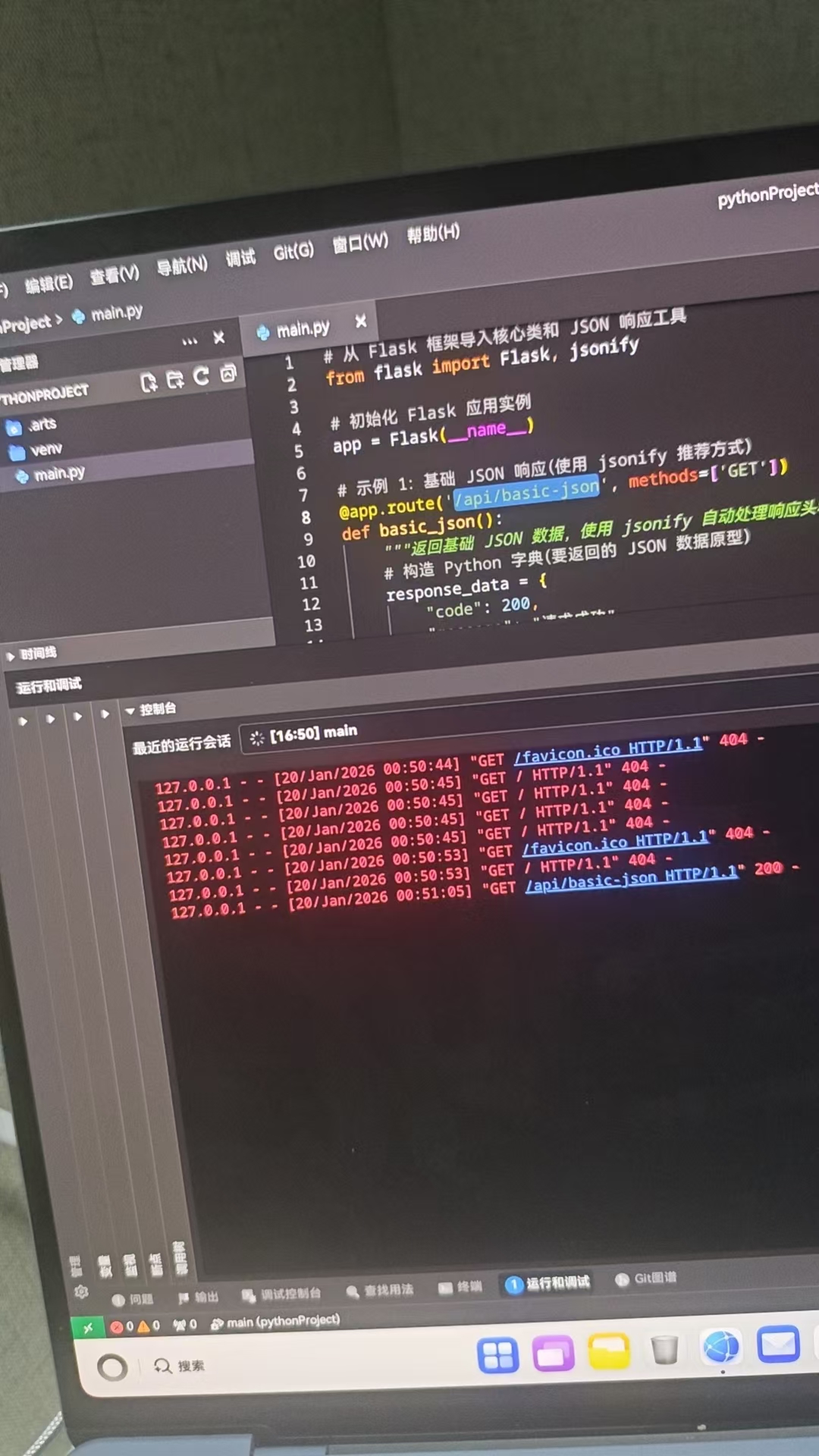The width and height of the screenshot is (819, 1456).
Task: Click the PYTHONPROJECT explorer section header
Action: 43,394
